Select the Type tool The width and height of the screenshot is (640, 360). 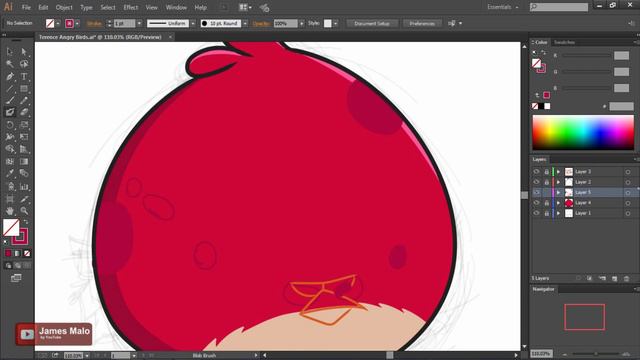(x=24, y=76)
